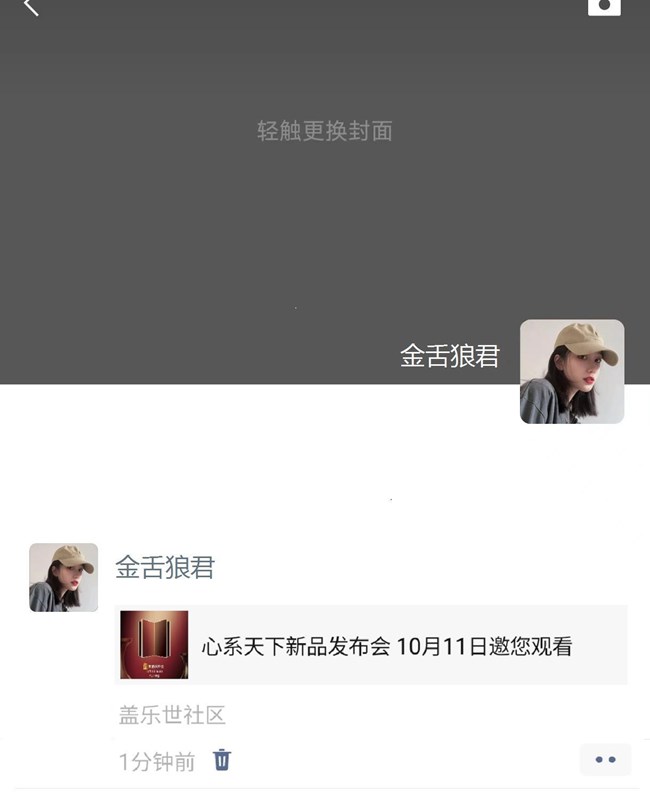Tap the post author name 金舌狼君

click(165, 567)
